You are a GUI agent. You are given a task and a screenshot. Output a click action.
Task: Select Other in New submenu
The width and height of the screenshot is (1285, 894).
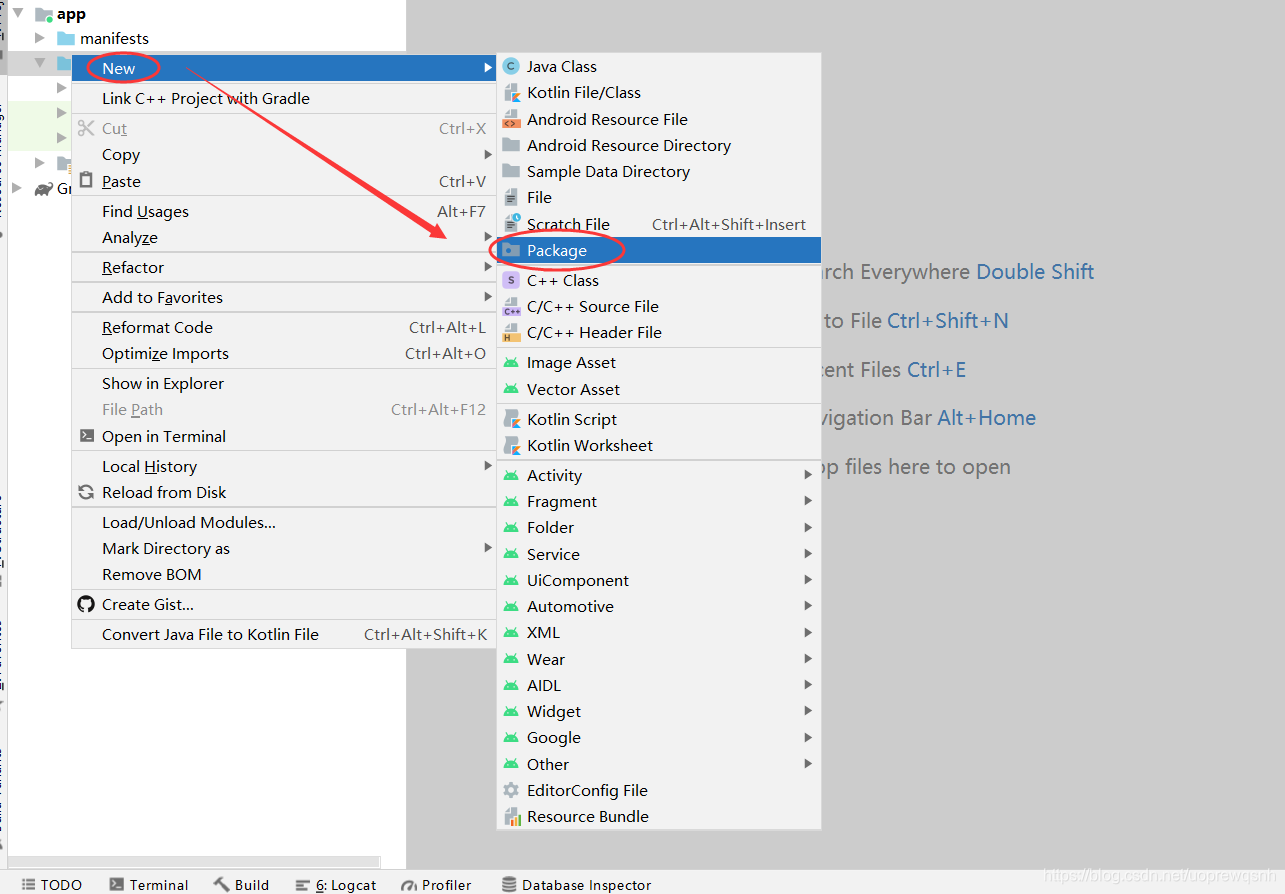coord(659,765)
